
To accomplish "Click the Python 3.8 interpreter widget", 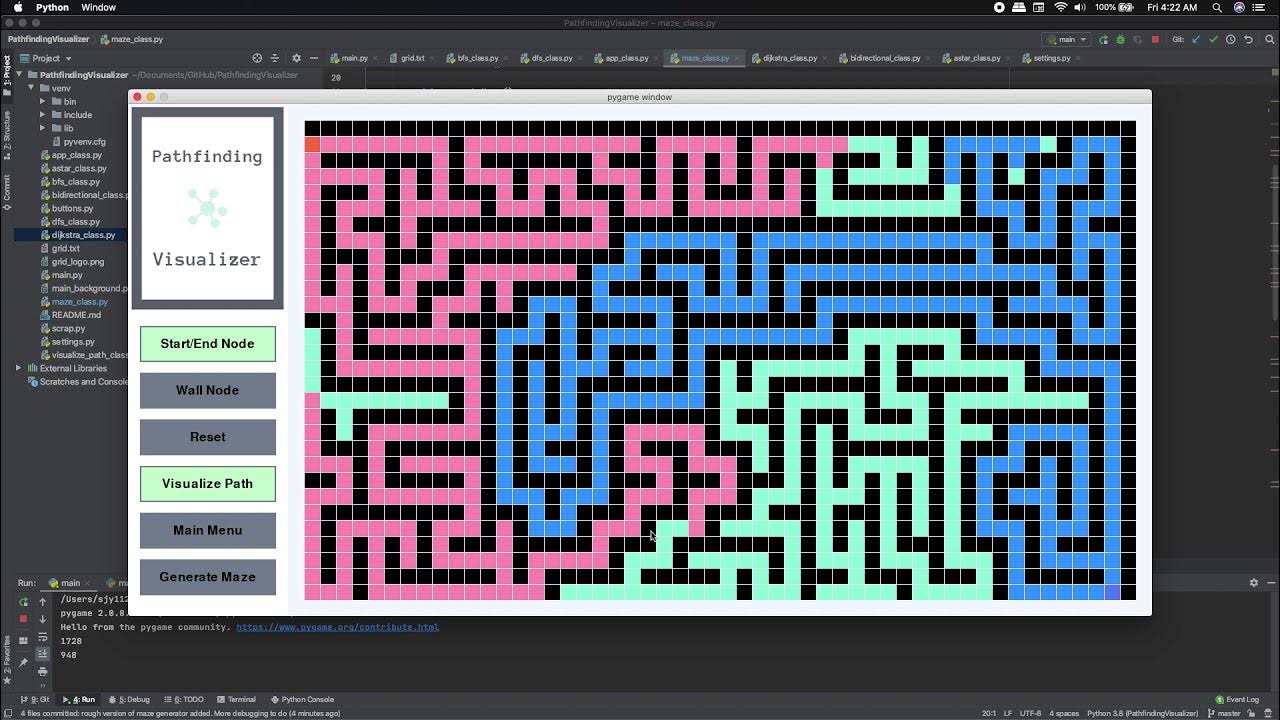I will (x=1143, y=713).
